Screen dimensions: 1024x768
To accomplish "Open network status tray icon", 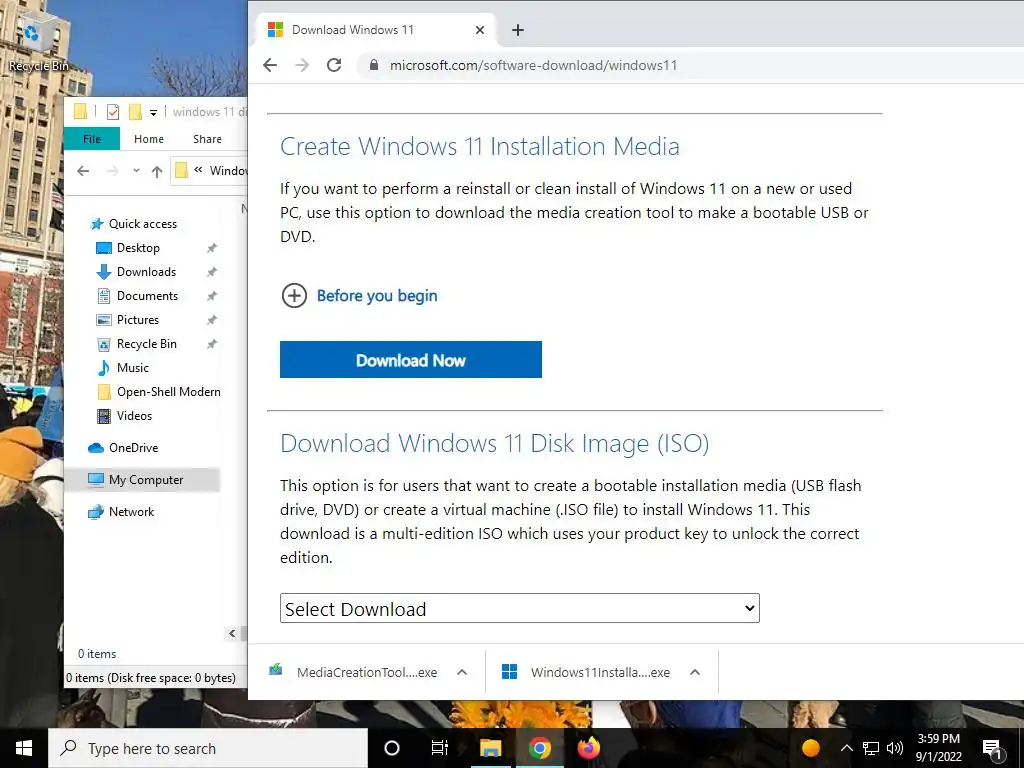I will (871, 748).
